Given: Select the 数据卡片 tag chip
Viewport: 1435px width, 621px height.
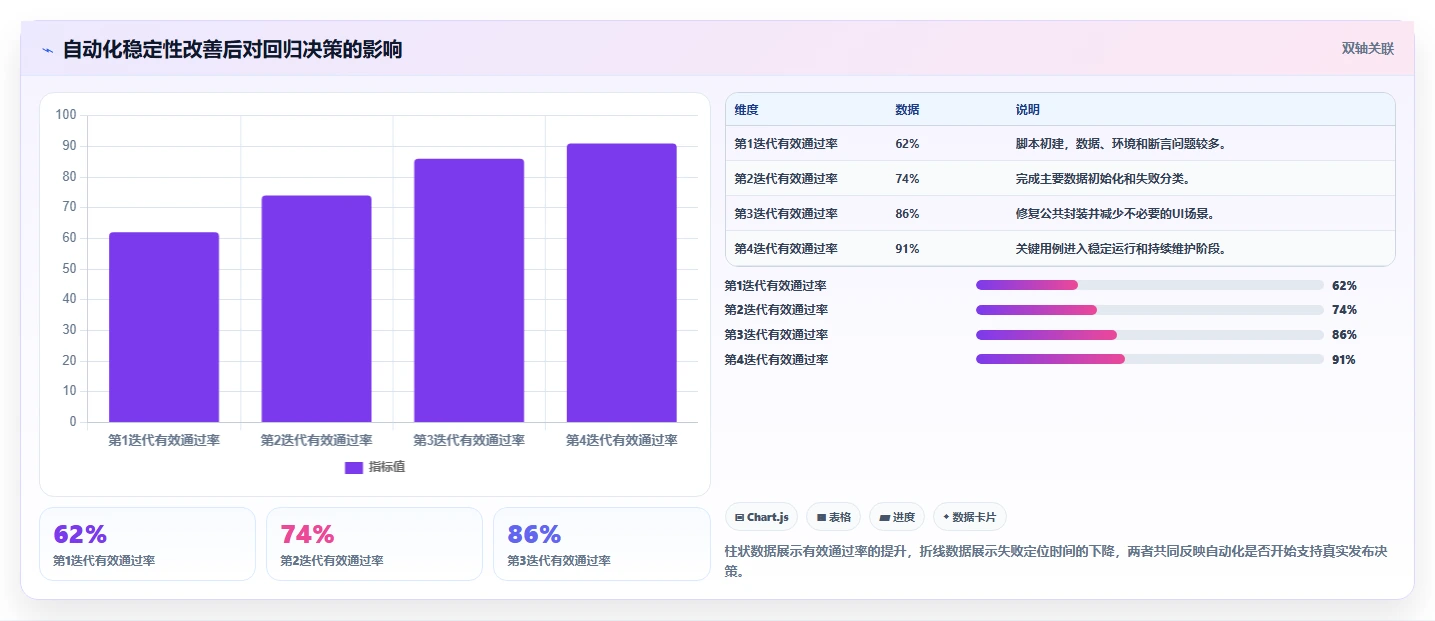Looking at the screenshot, I should 970,517.
